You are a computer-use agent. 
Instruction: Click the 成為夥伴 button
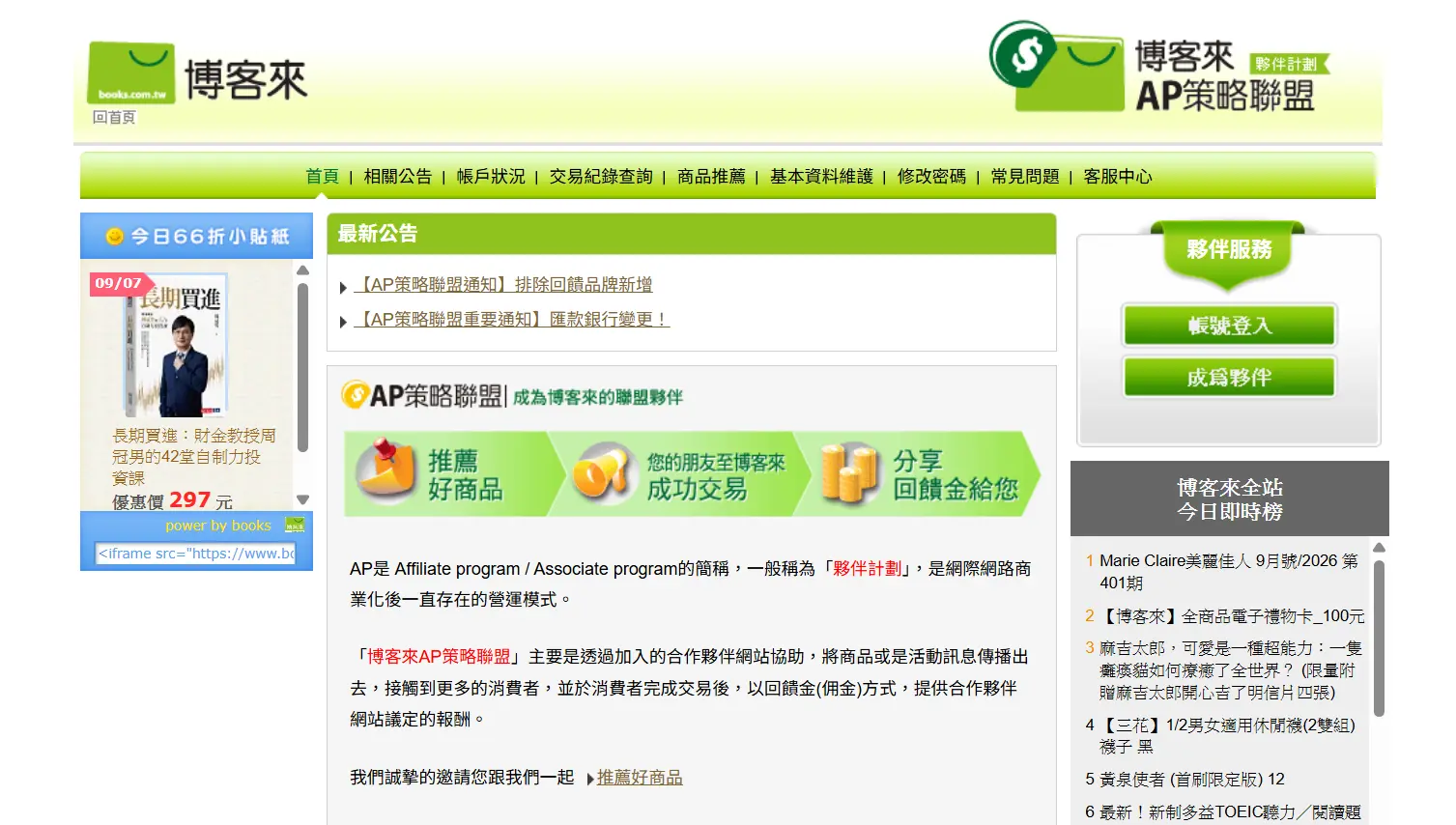click(x=1229, y=378)
